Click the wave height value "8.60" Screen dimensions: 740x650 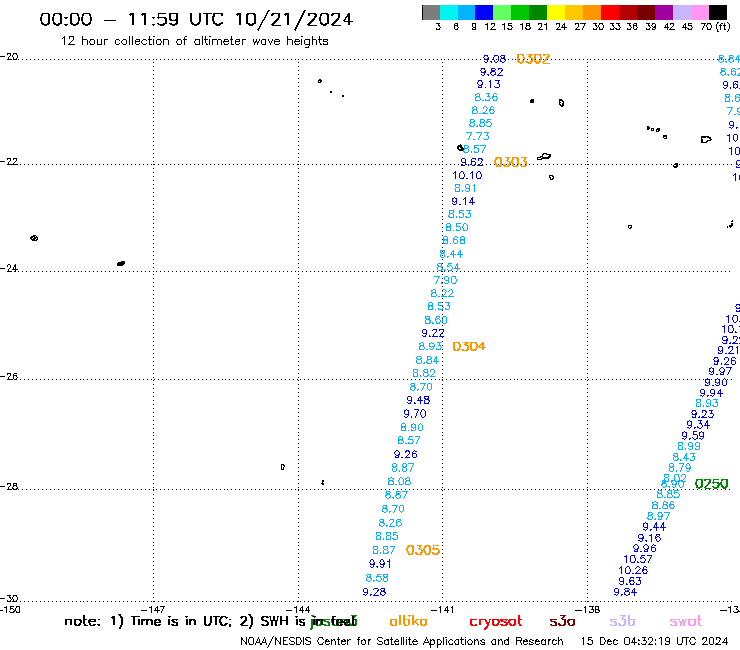pyautogui.click(x=436, y=320)
